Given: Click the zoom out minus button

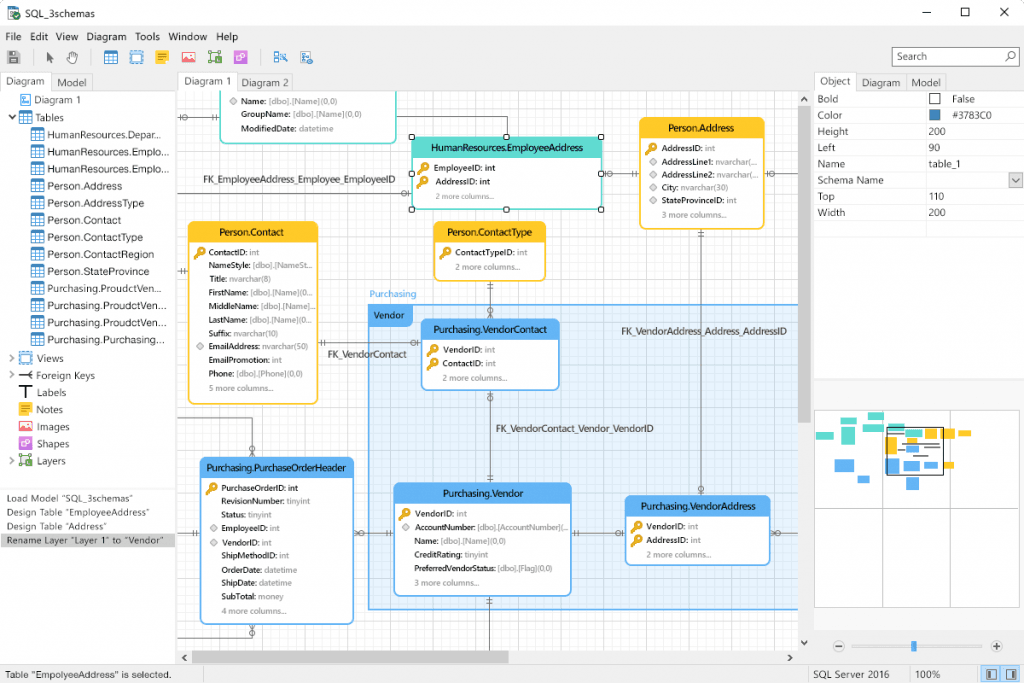Looking at the screenshot, I should [x=839, y=646].
